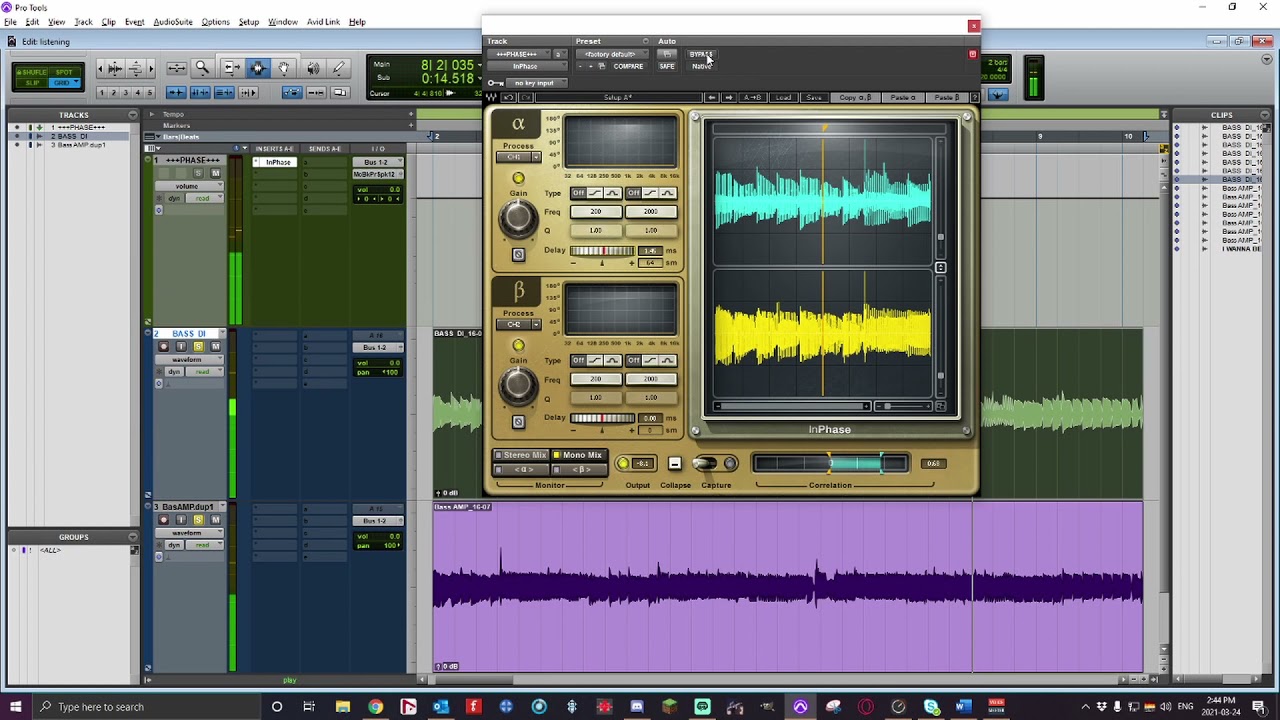Open File Explorer from taskbar

[342, 707]
